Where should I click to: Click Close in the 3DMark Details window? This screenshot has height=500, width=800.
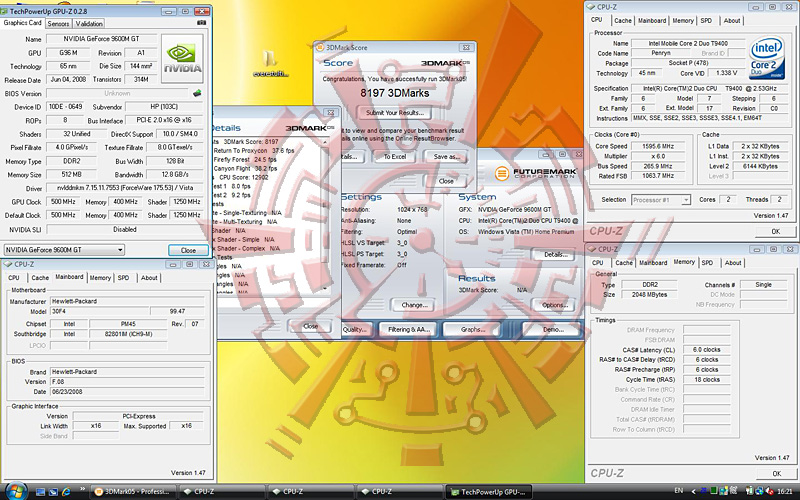click(x=310, y=326)
